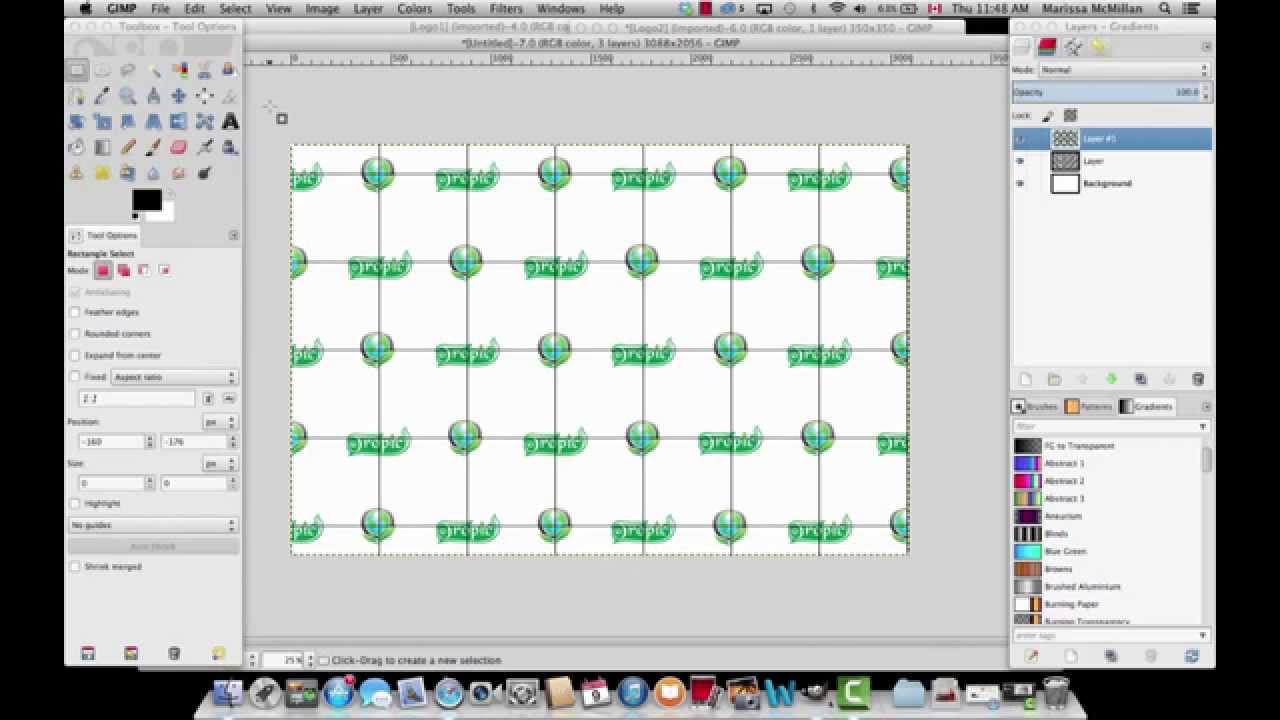1280x720 pixels.
Task: Select the Zoom magnifier tool
Action: (x=128, y=96)
